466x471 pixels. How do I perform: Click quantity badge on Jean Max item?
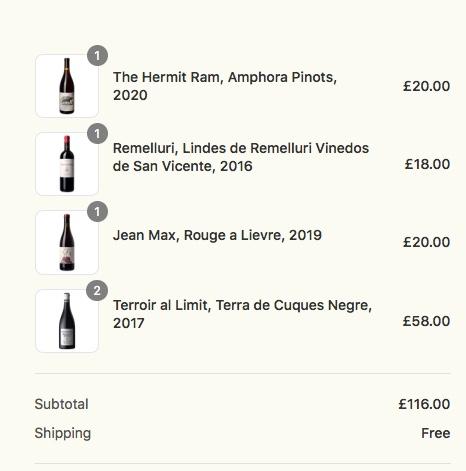click(97, 212)
